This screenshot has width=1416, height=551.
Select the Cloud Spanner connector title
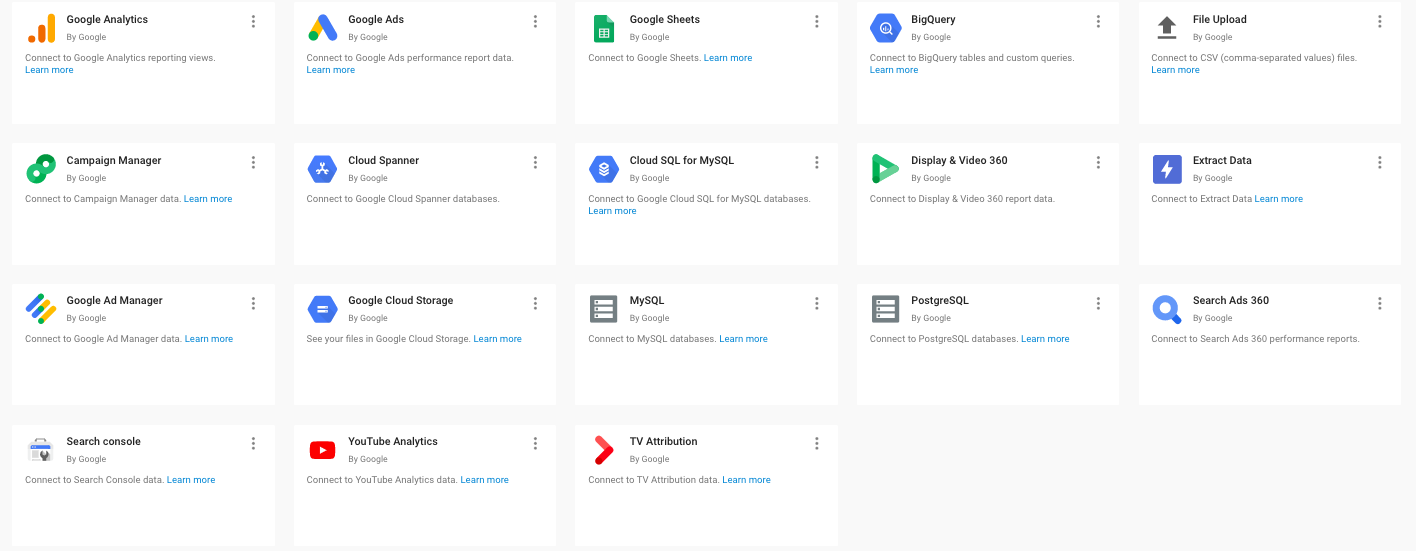pyautogui.click(x=384, y=160)
